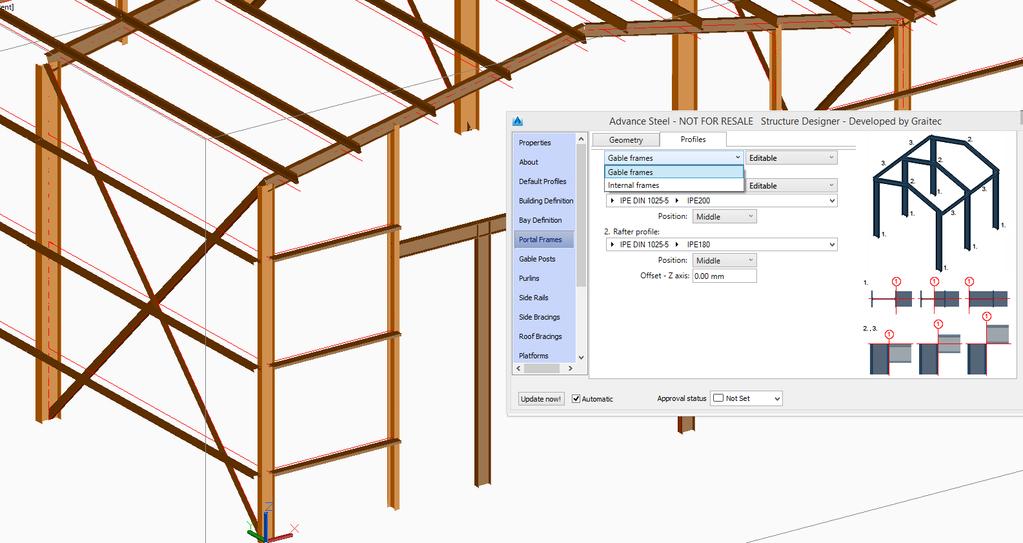Open Side Bracings in sidebar
The height and width of the screenshot is (543, 1023).
coord(540,317)
